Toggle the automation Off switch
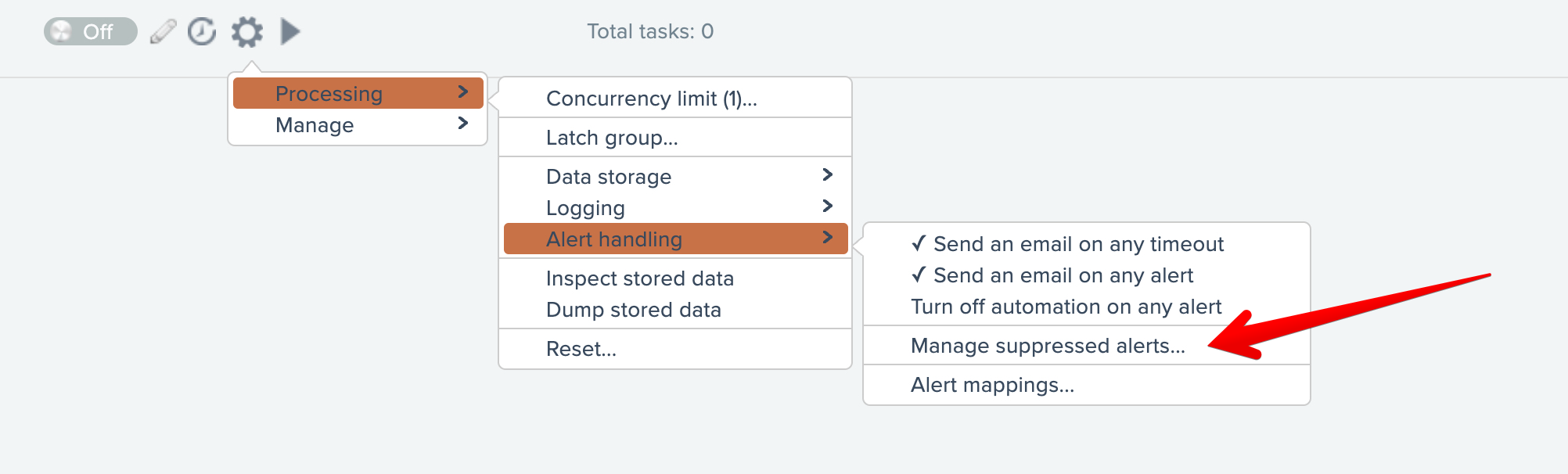Screen dimensions: 1568x474 [x=90, y=32]
